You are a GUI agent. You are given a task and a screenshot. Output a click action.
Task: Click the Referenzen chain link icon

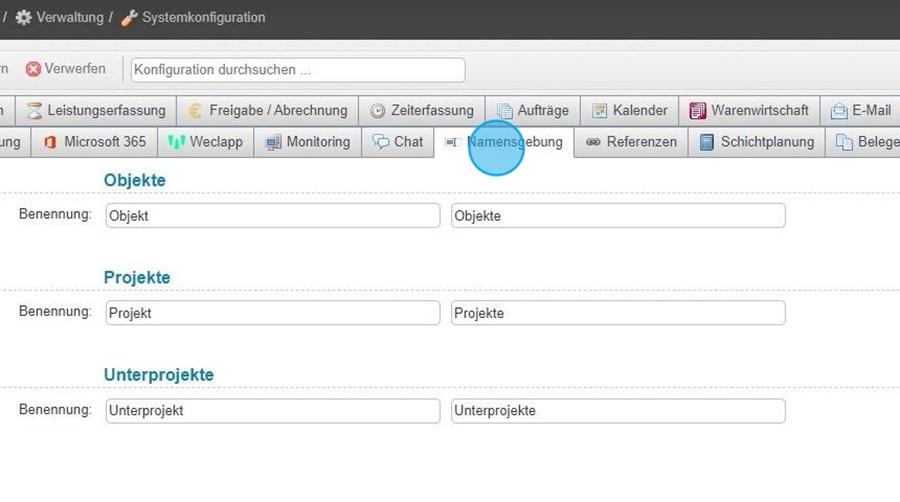click(x=594, y=142)
